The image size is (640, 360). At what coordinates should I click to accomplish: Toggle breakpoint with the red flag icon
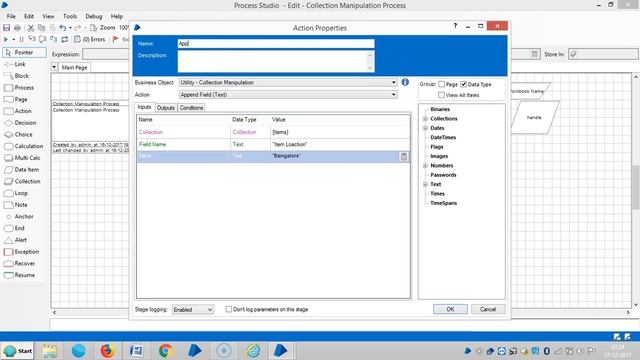coord(116,39)
